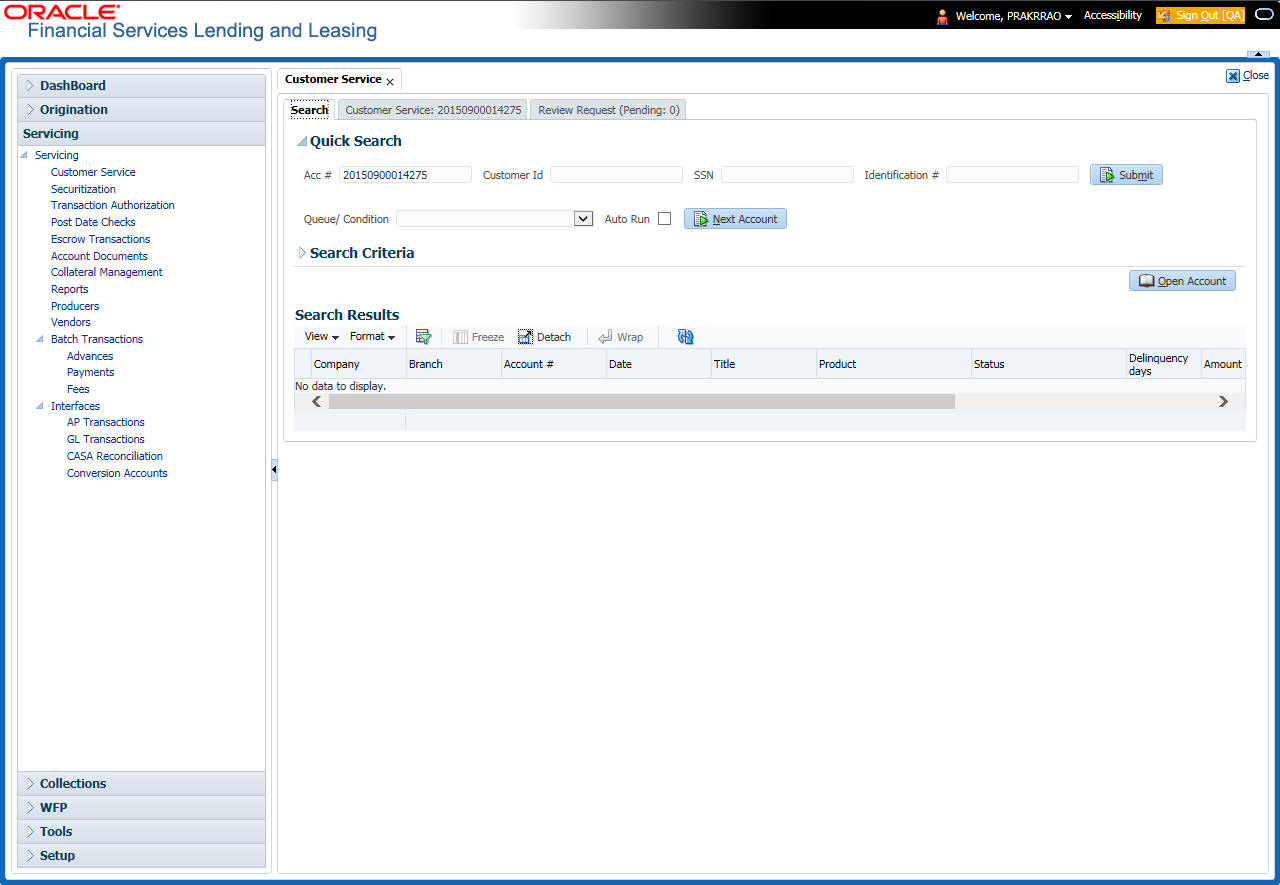Expand the Tools accordion panel
This screenshot has height=885, width=1280.
coord(141,832)
